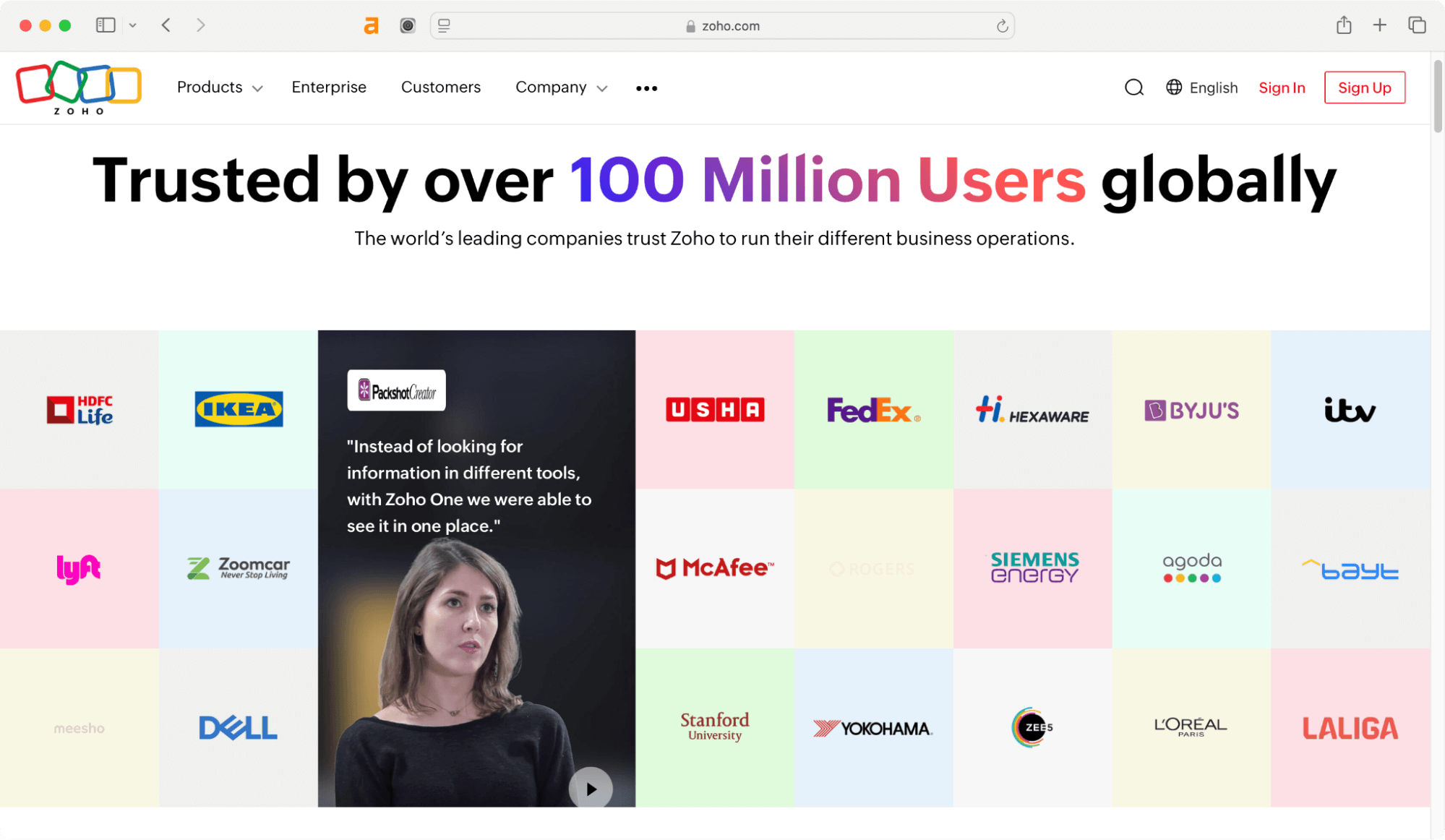
Task: Toggle the Safari sidebar icon
Action: (x=106, y=25)
